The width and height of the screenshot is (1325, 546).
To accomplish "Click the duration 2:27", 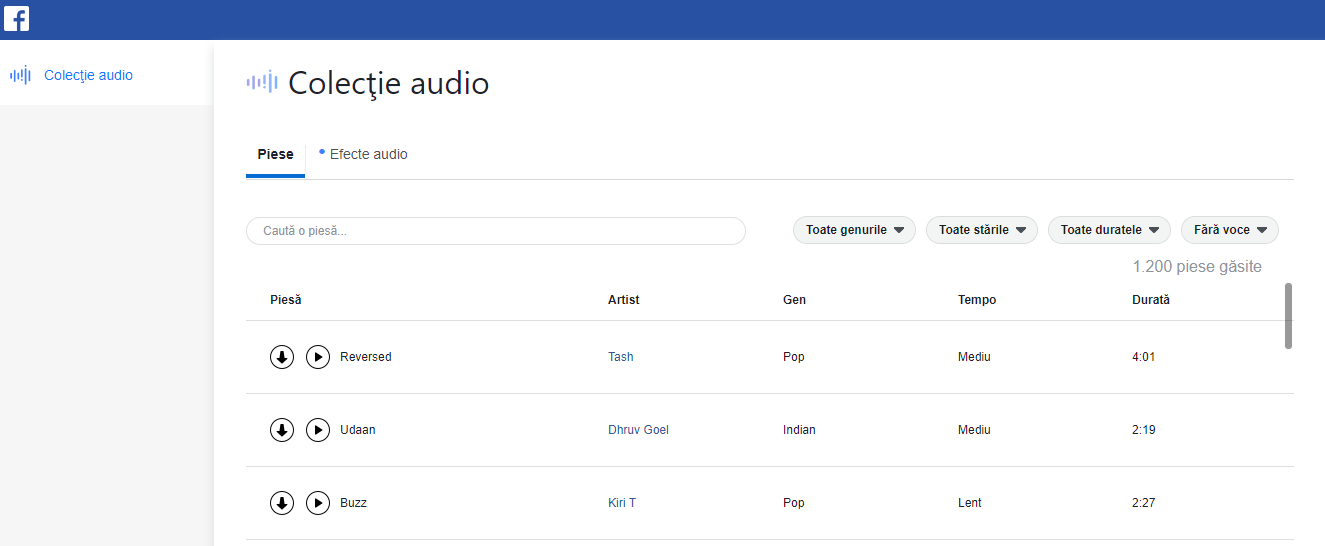I will (1144, 503).
